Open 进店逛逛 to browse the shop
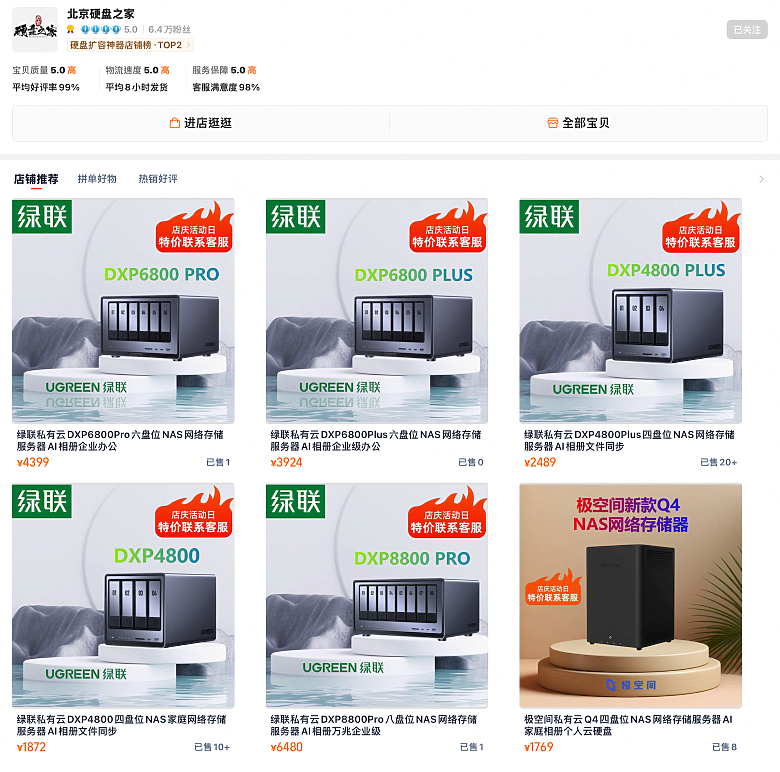Image resolution: width=780 pixels, height=772 pixels. 201,123
